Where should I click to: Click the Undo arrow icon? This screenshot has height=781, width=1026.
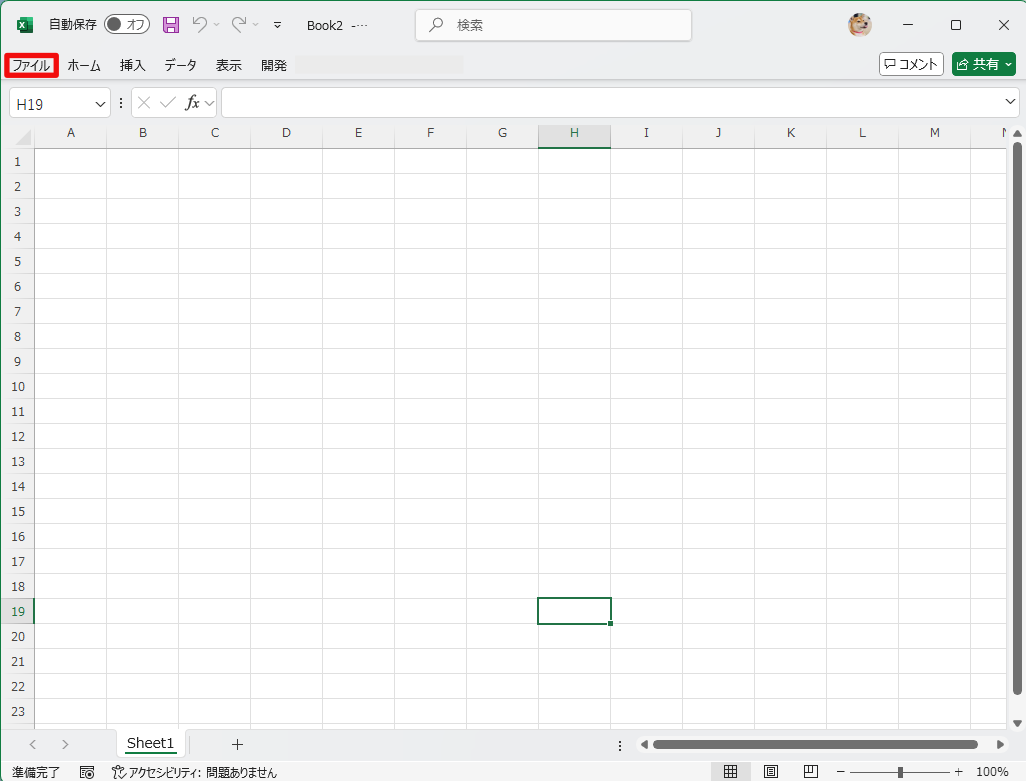pos(200,25)
